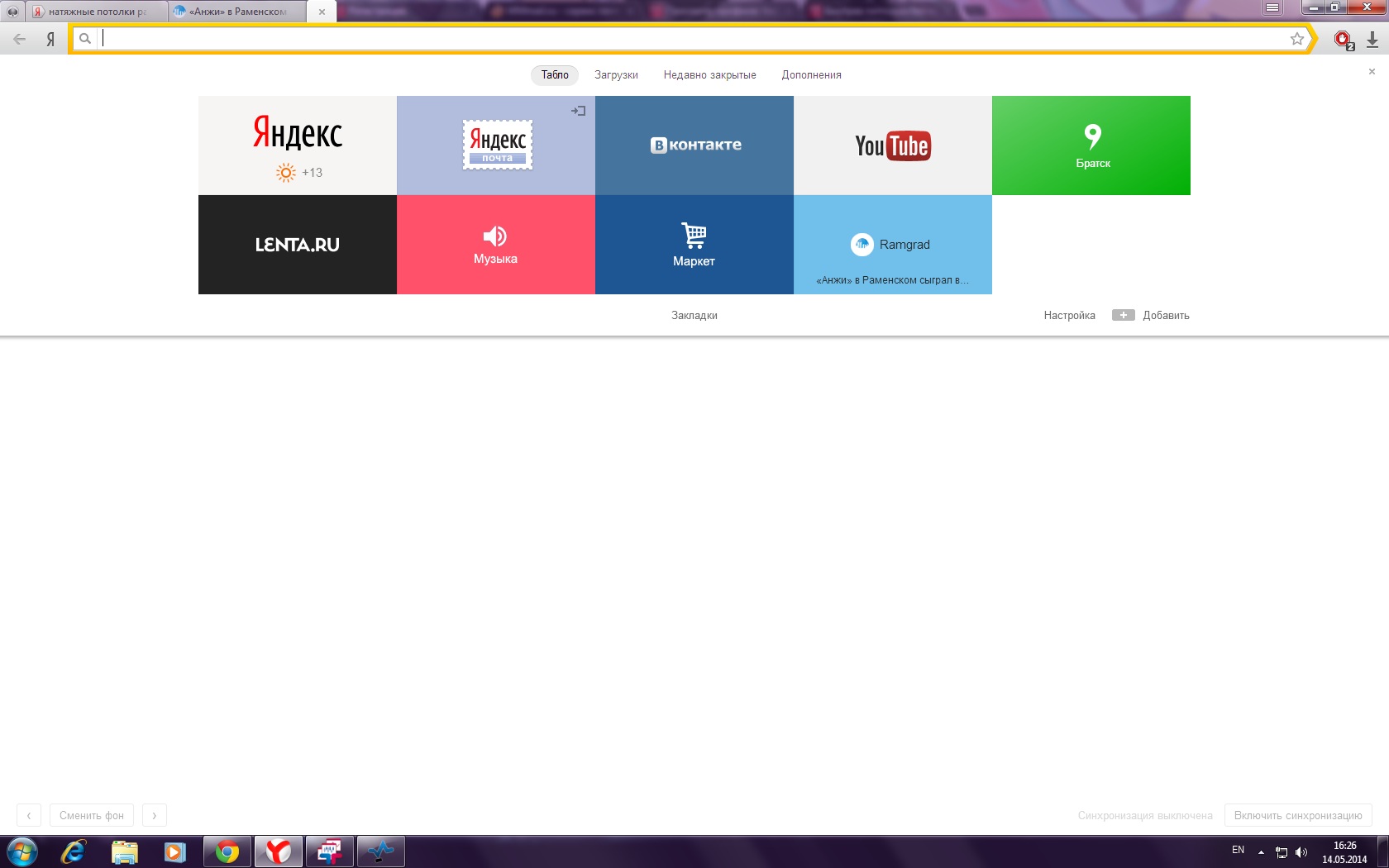Switch to the Дополнения tab

[811, 75]
